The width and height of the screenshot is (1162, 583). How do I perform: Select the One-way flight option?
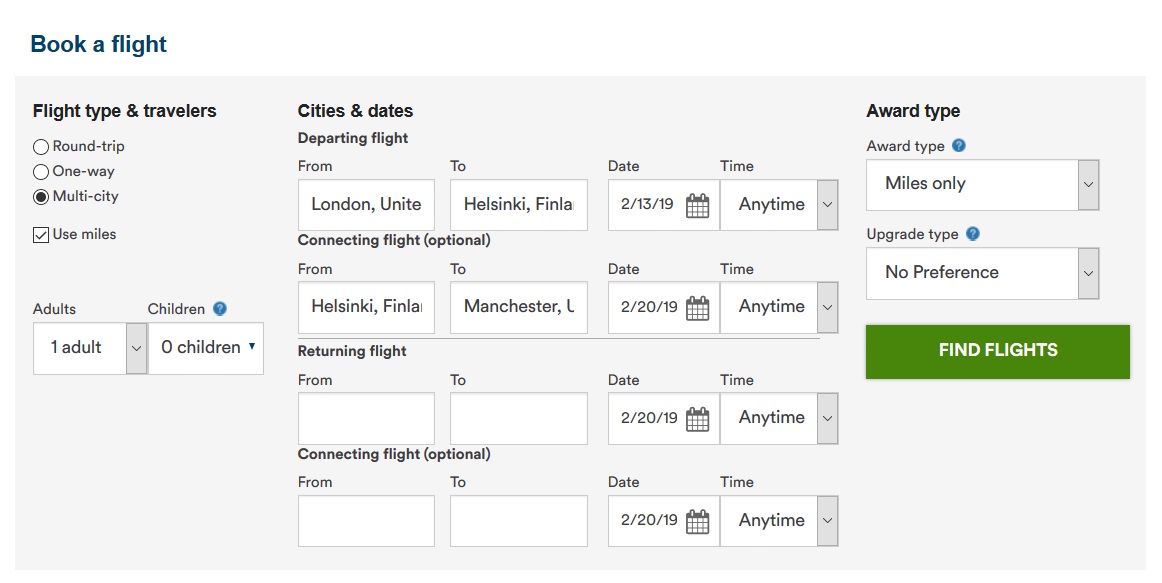coord(41,172)
